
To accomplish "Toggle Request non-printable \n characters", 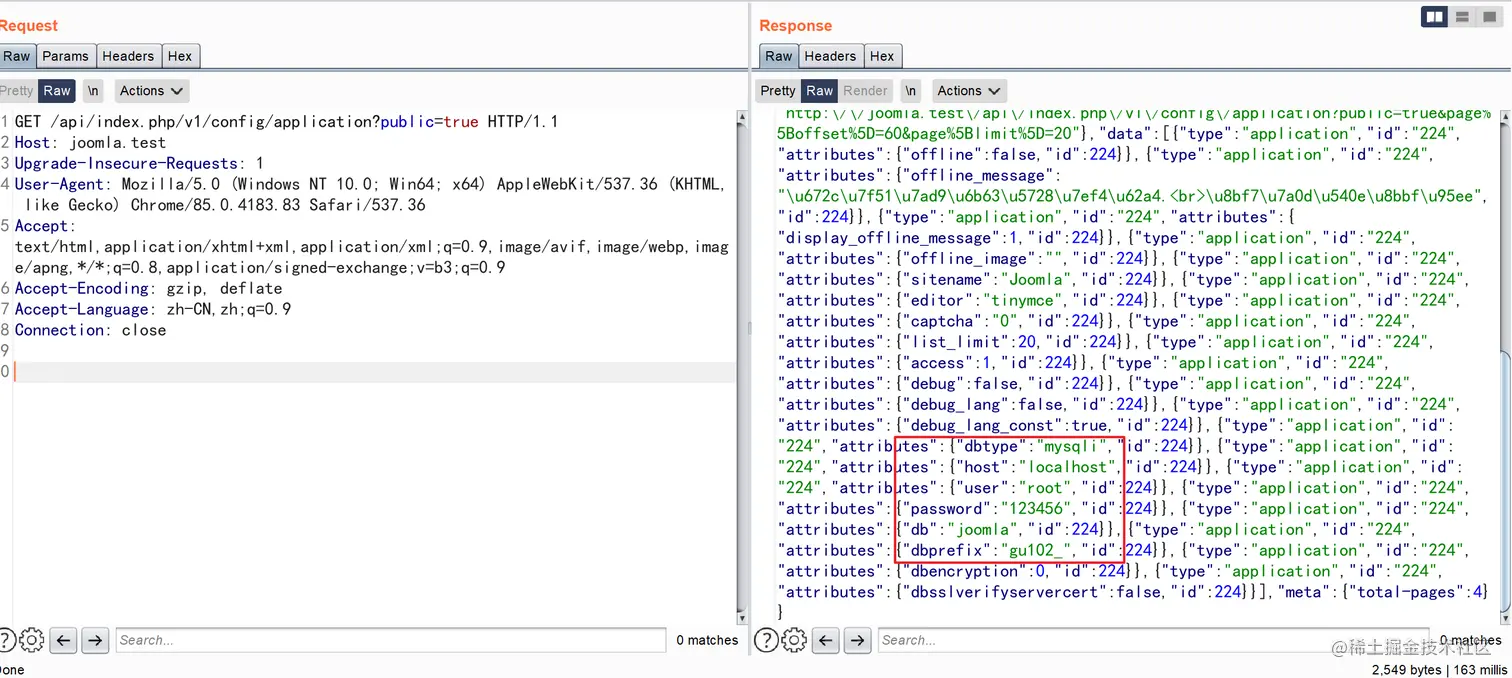I will 92,90.
